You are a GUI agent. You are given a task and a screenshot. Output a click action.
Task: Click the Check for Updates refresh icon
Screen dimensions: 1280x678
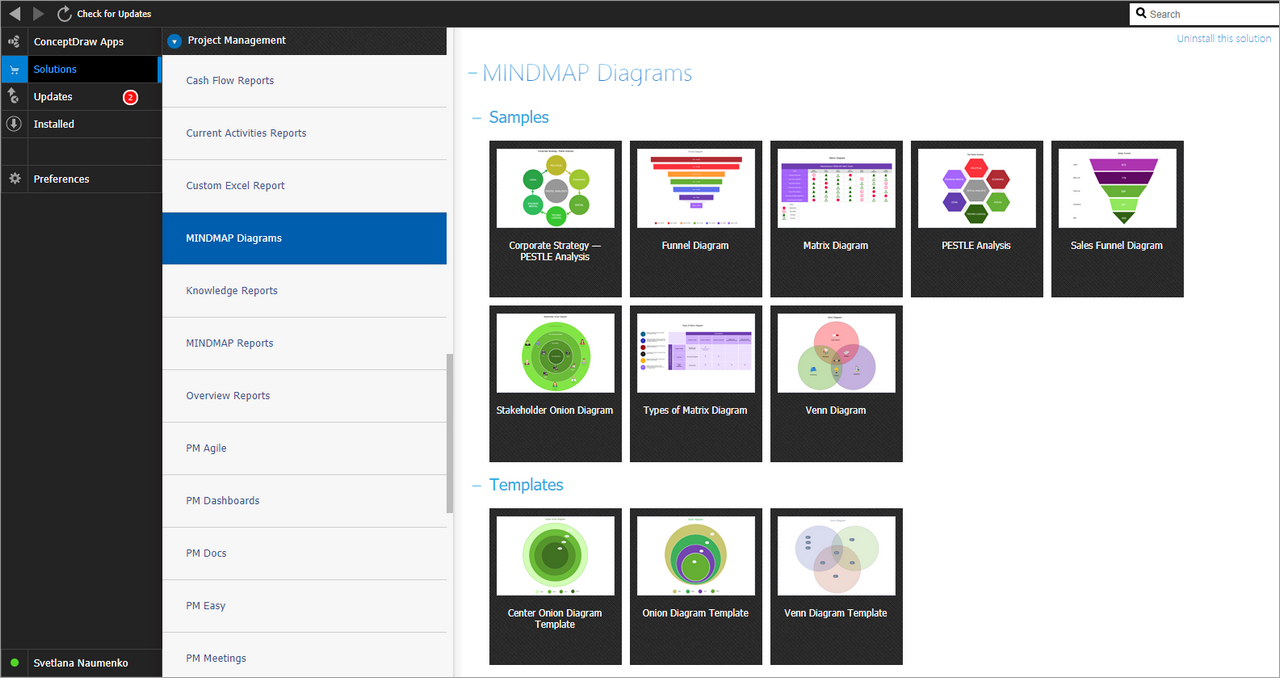point(65,13)
